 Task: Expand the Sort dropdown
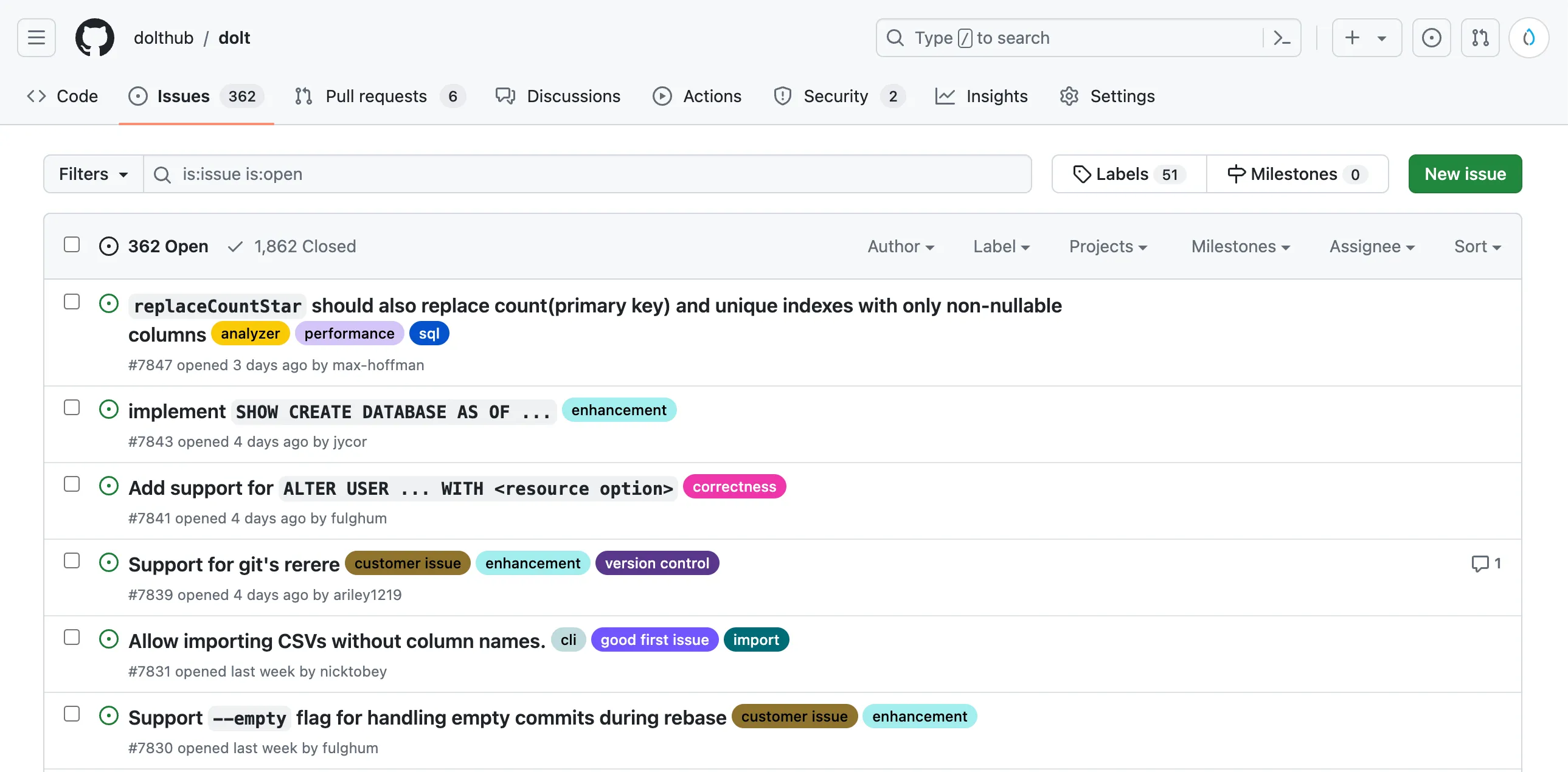(1477, 246)
